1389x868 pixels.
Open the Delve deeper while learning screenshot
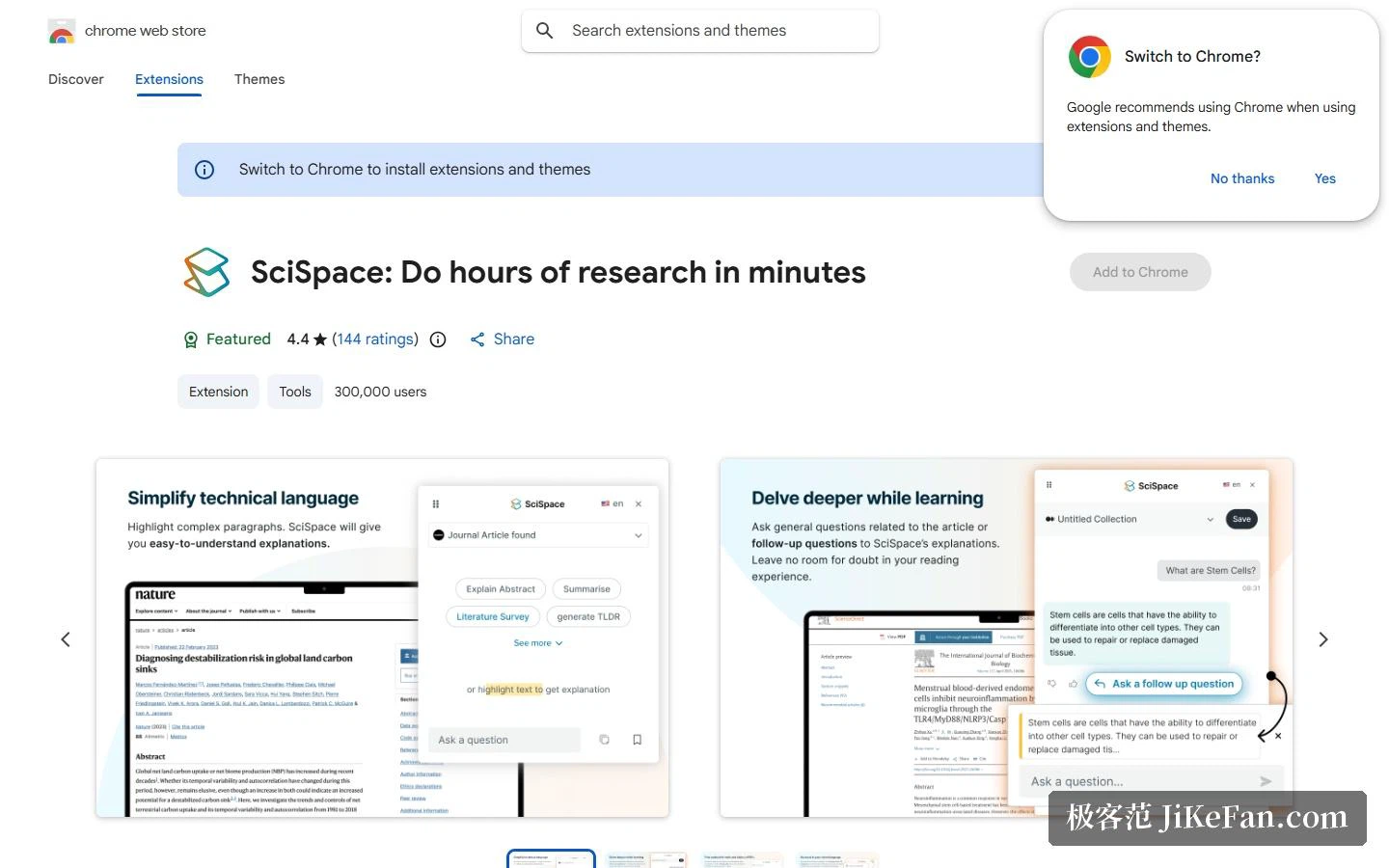pos(1006,637)
